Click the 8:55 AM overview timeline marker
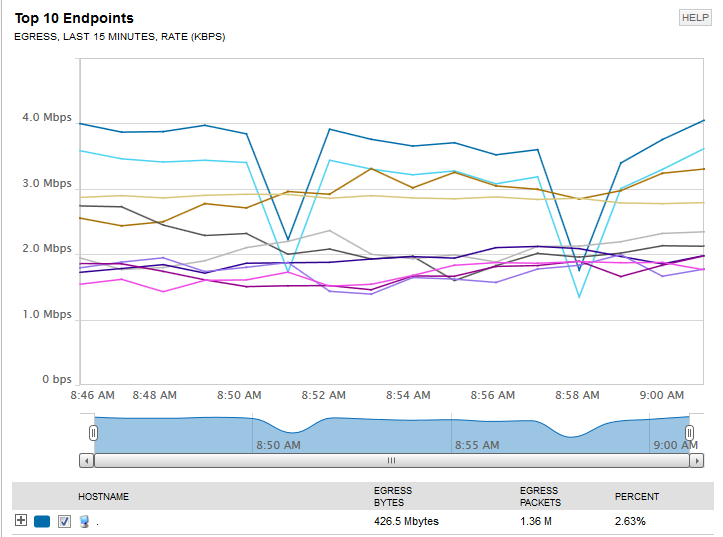 point(477,445)
